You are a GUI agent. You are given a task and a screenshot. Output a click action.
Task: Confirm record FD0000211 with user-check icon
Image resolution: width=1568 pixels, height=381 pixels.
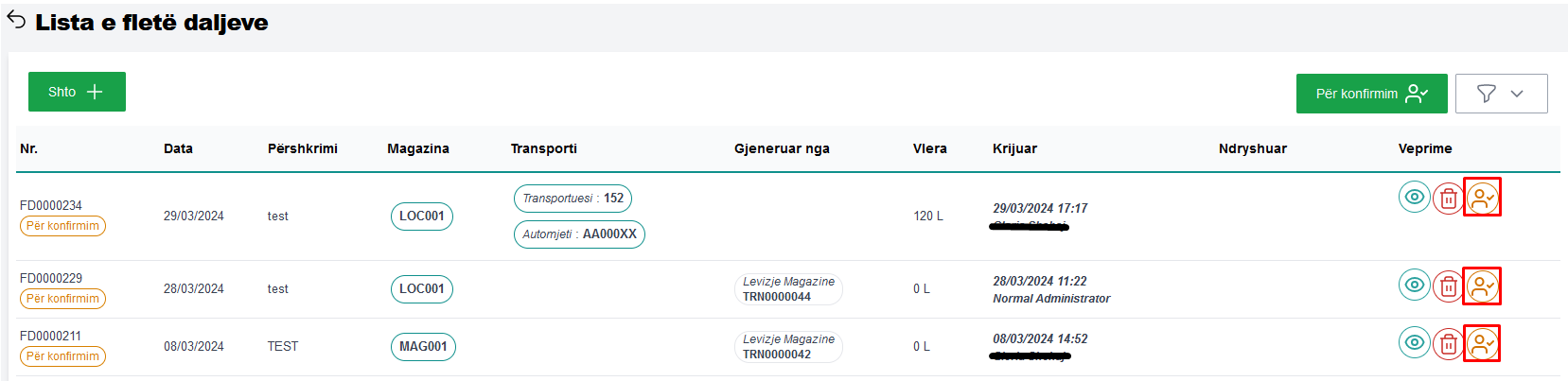(1482, 343)
